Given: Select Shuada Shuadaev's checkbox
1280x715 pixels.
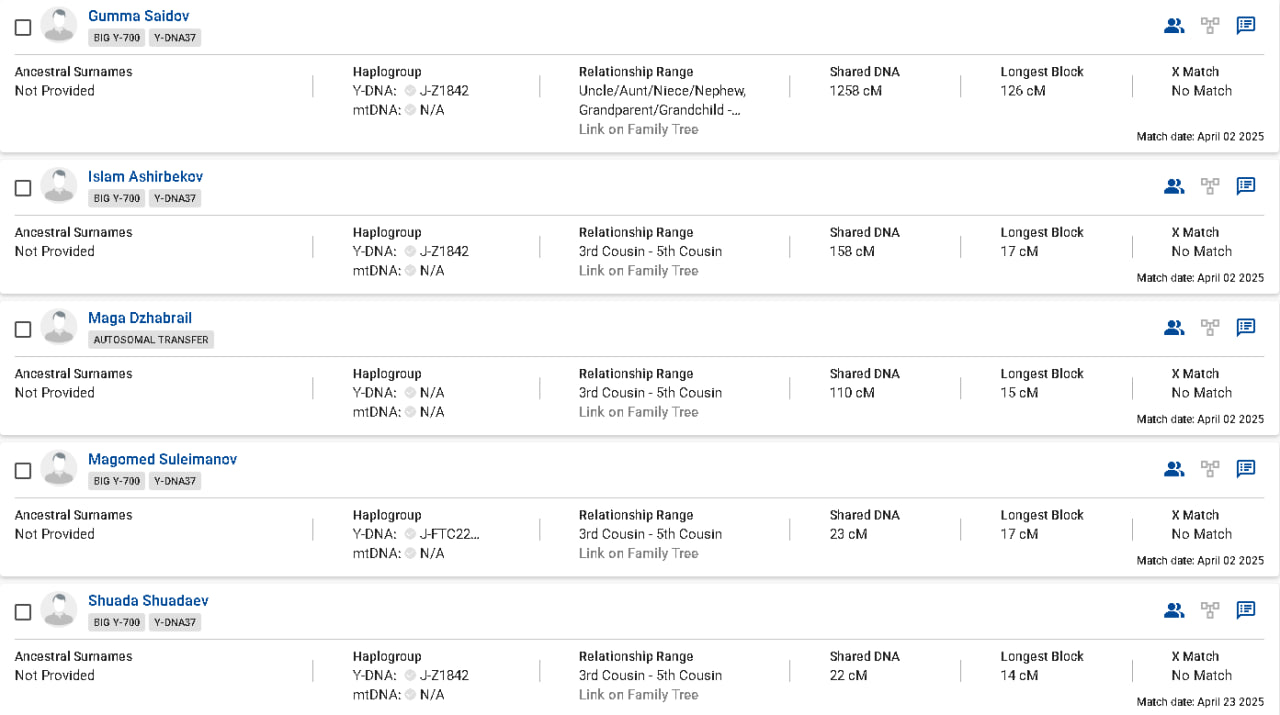Looking at the screenshot, I should pyautogui.click(x=23, y=612).
